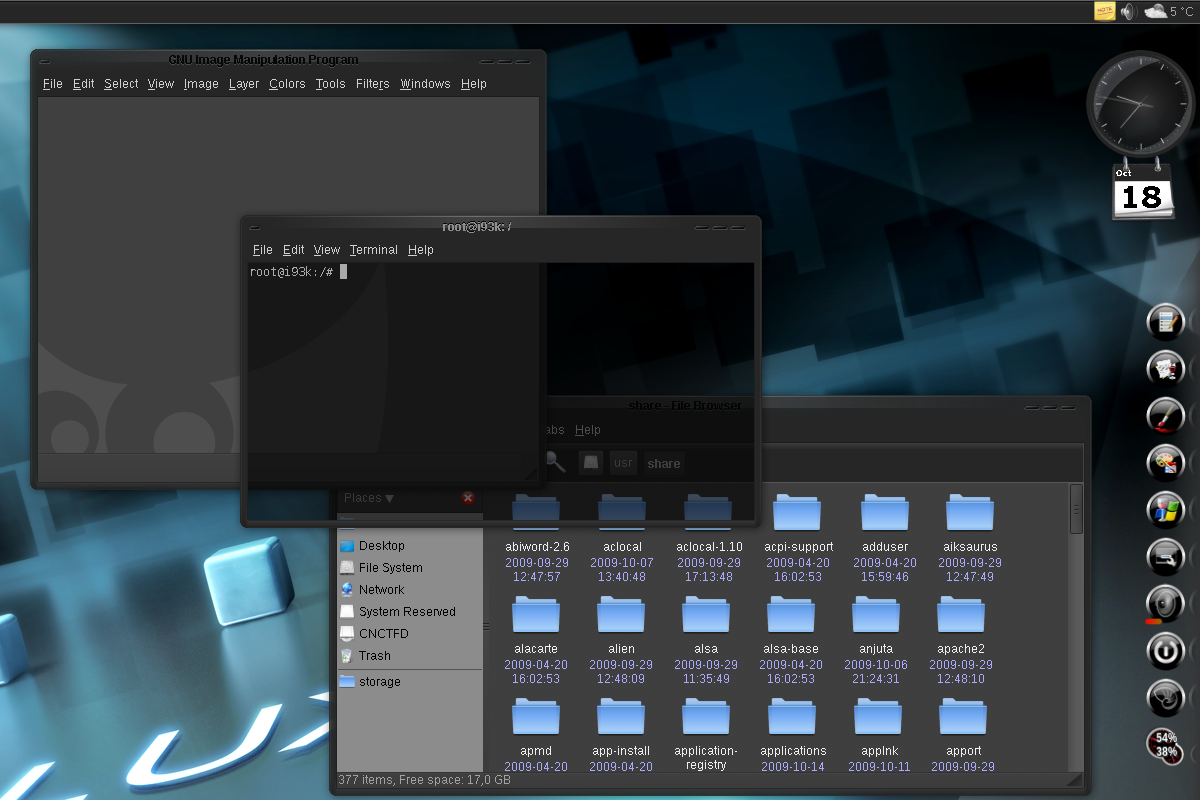Open the Filters menu in GIMP

tap(372, 84)
